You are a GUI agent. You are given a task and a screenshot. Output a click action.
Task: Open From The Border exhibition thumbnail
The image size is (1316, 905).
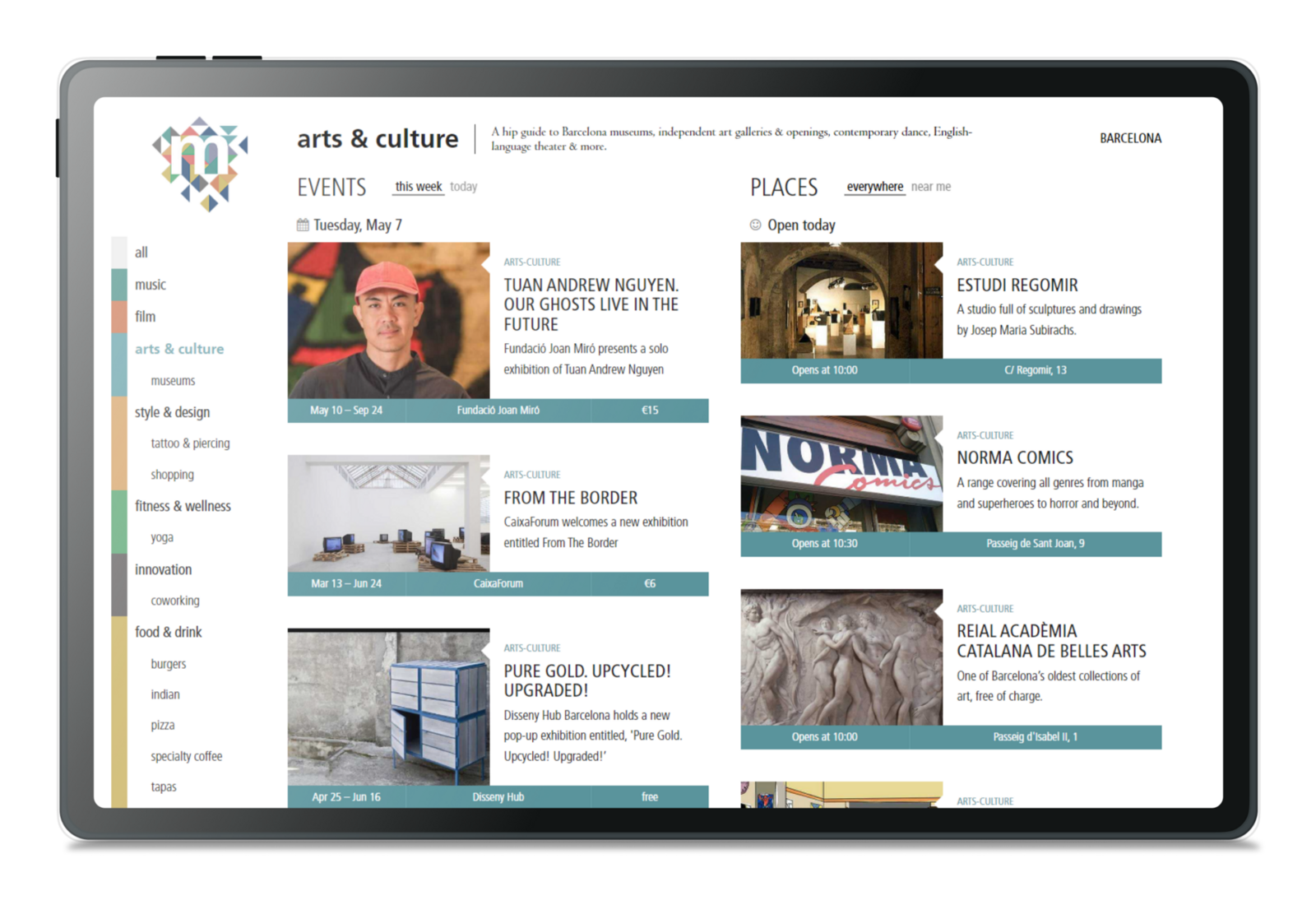388,513
